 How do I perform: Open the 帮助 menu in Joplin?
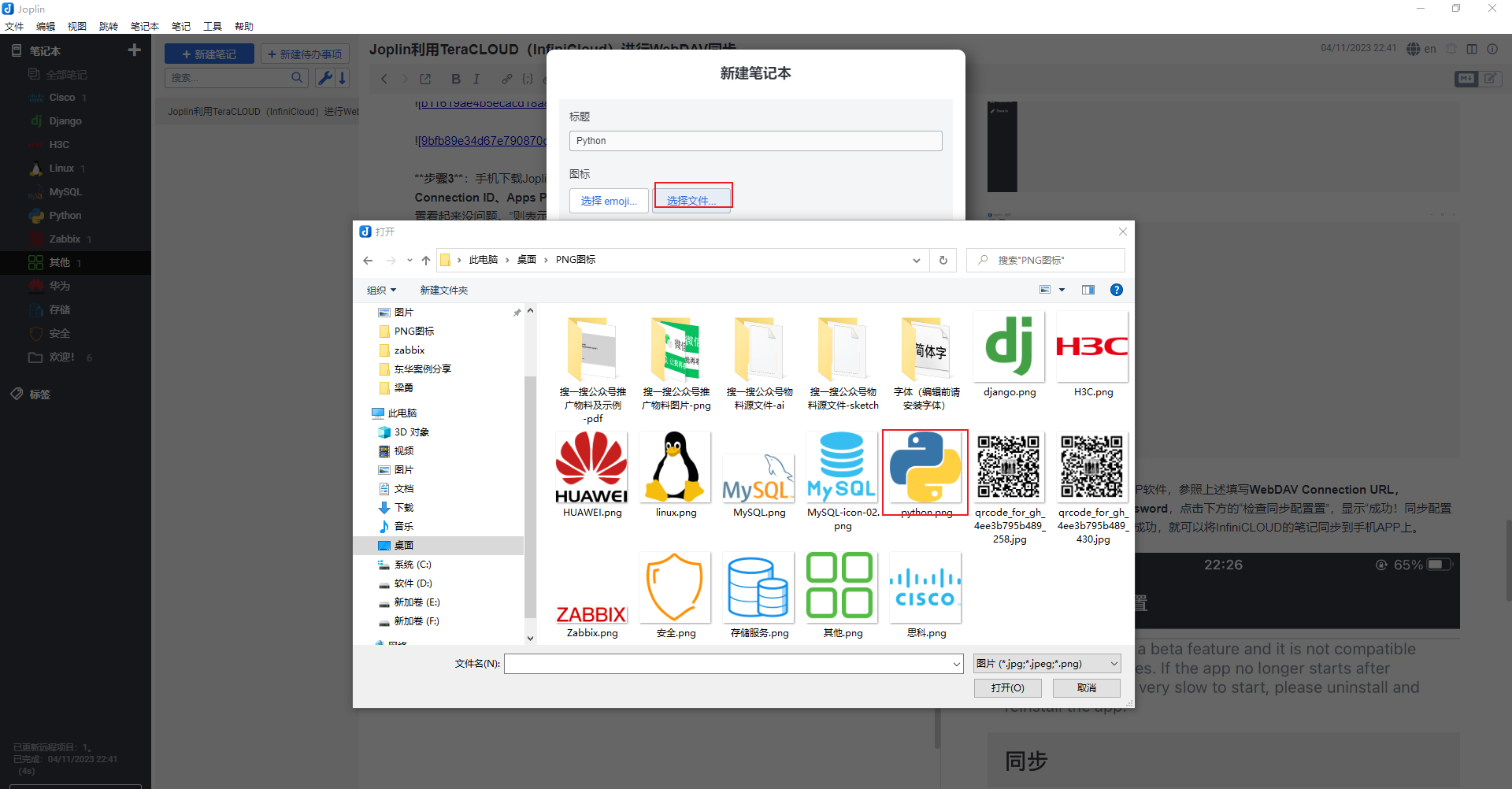244,26
